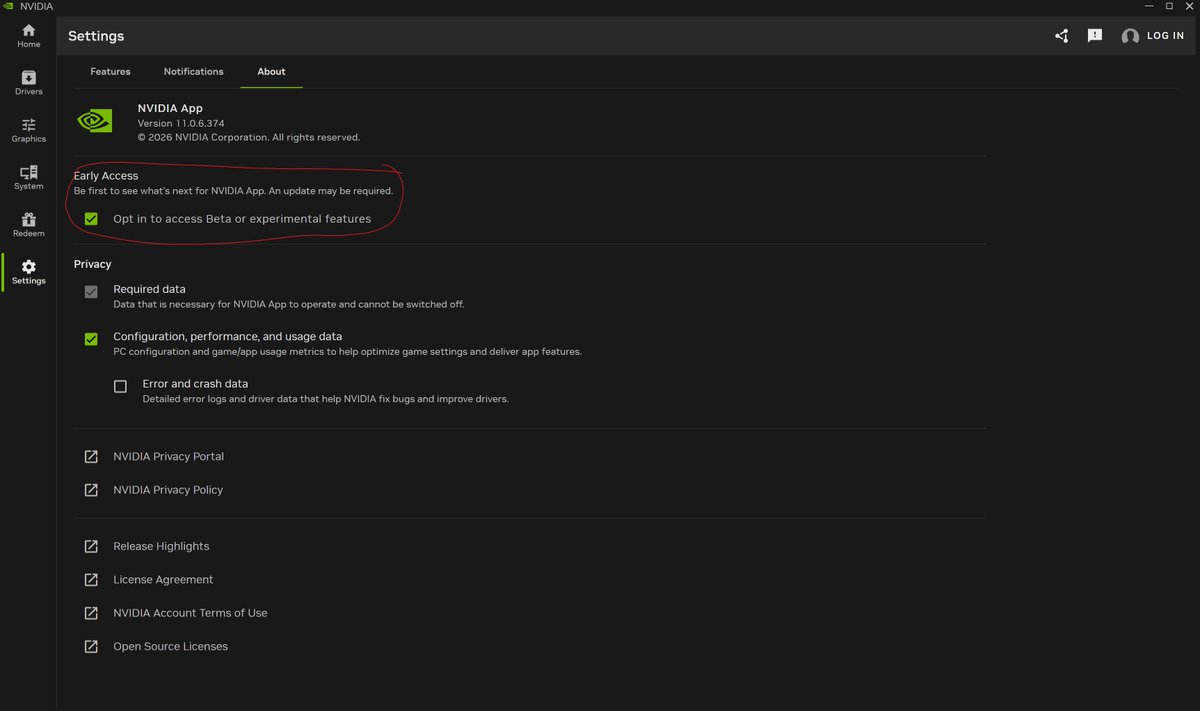Switch to the Notifications tab
This screenshot has width=1200, height=711.
click(194, 72)
